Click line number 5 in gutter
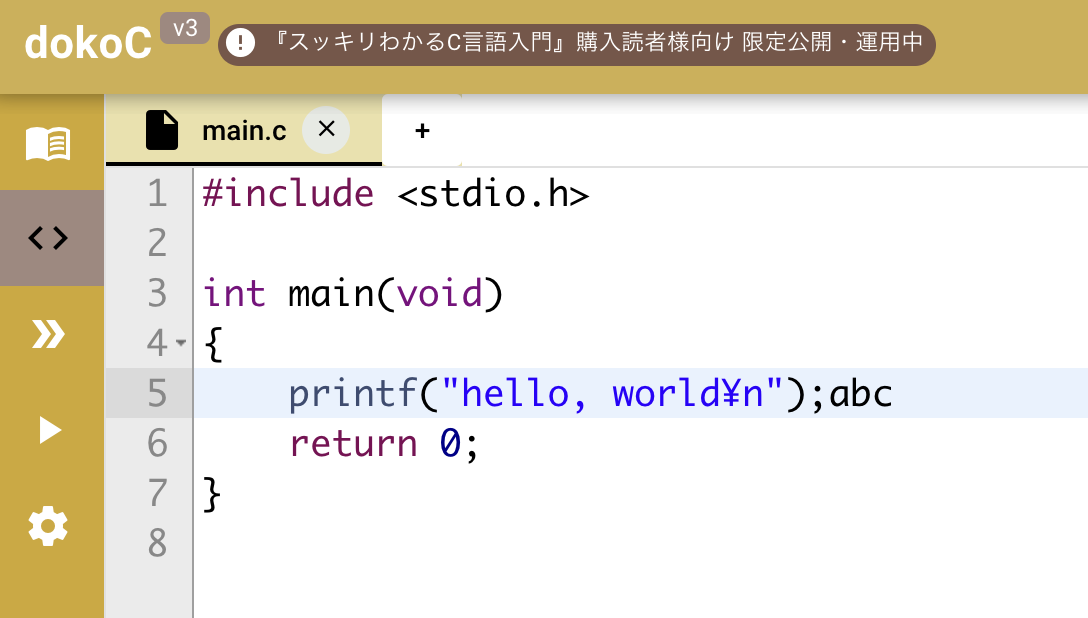The image size is (1088, 618). [157, 393]
